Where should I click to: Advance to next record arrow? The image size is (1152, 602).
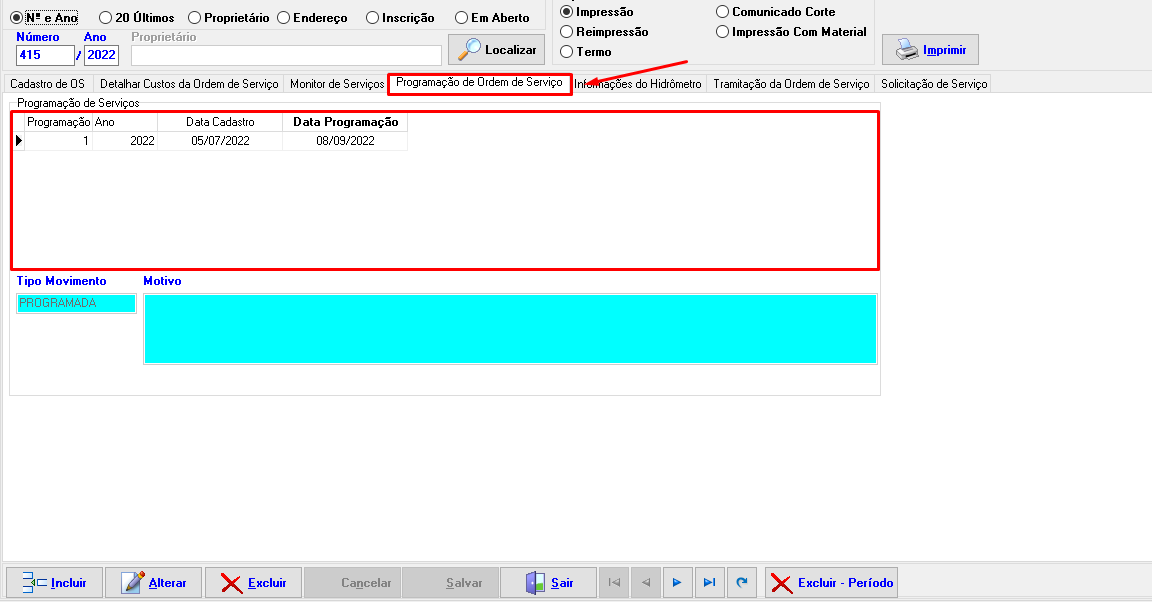677,583
